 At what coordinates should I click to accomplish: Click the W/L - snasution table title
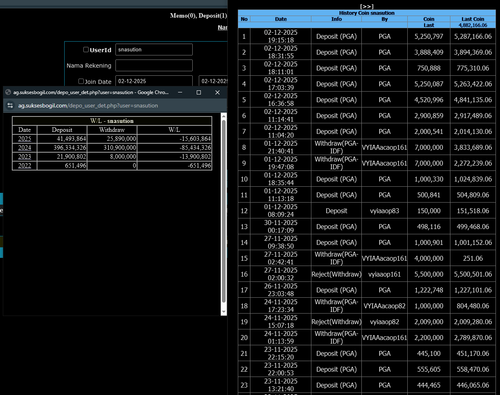[x=112, y=121]
